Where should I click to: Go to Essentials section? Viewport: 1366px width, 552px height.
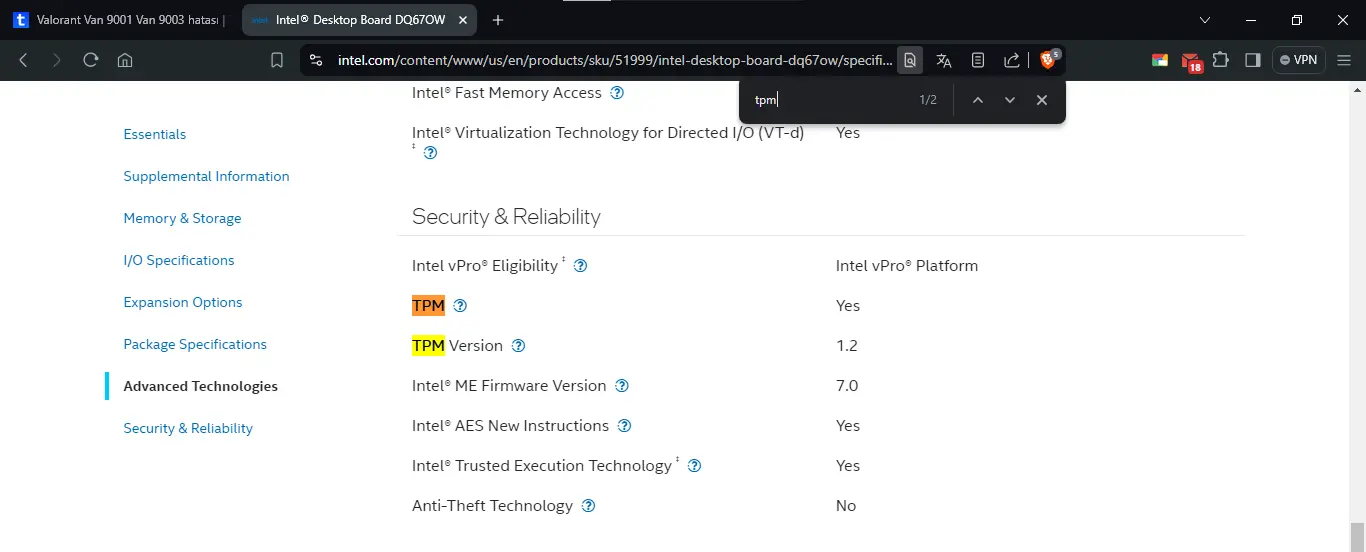pos(155,134)
